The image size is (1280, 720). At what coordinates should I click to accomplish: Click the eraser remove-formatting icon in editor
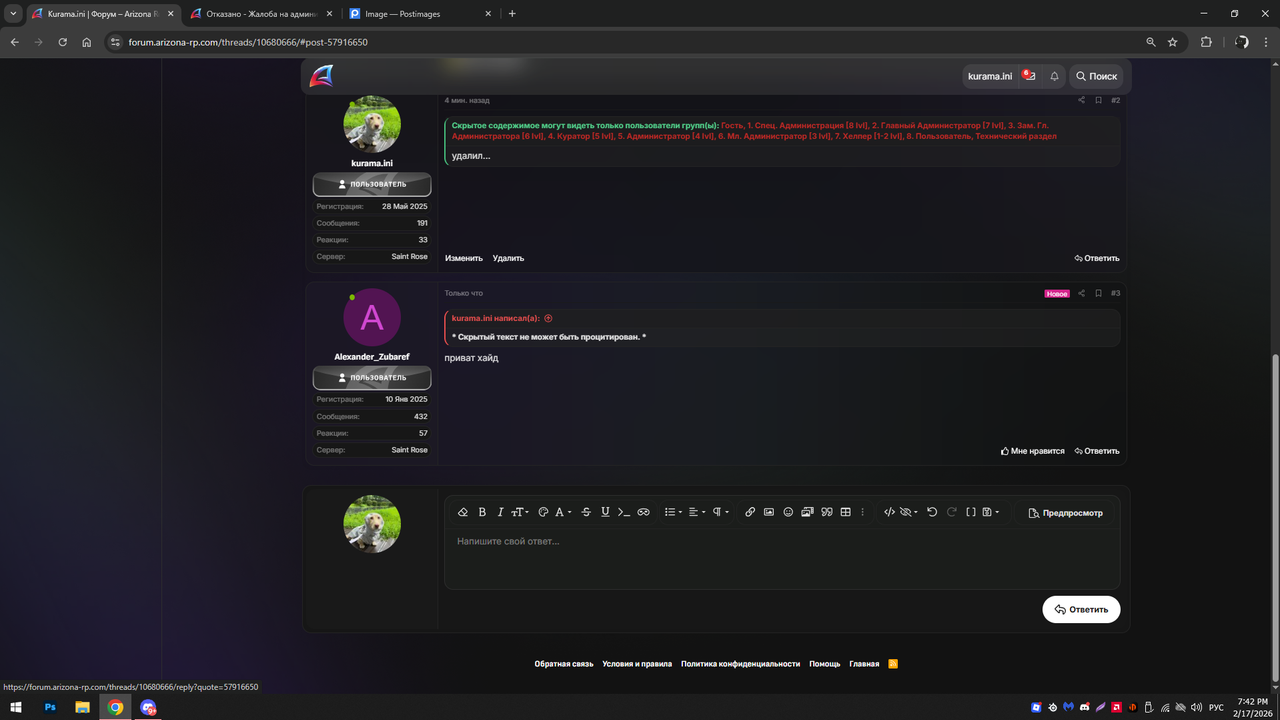(x=463, y=512)
